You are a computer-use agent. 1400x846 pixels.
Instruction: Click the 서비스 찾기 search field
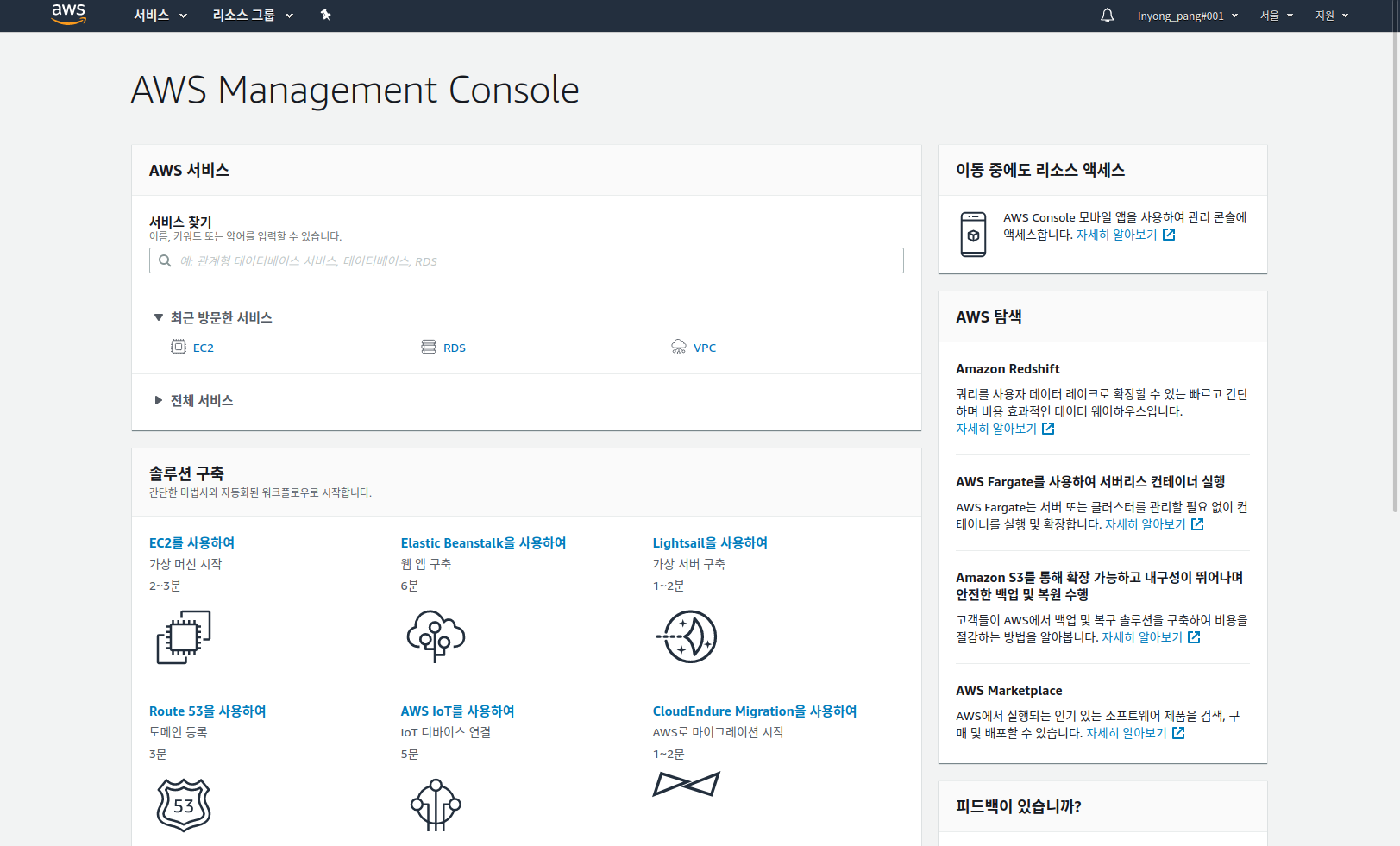pos(526,260)
